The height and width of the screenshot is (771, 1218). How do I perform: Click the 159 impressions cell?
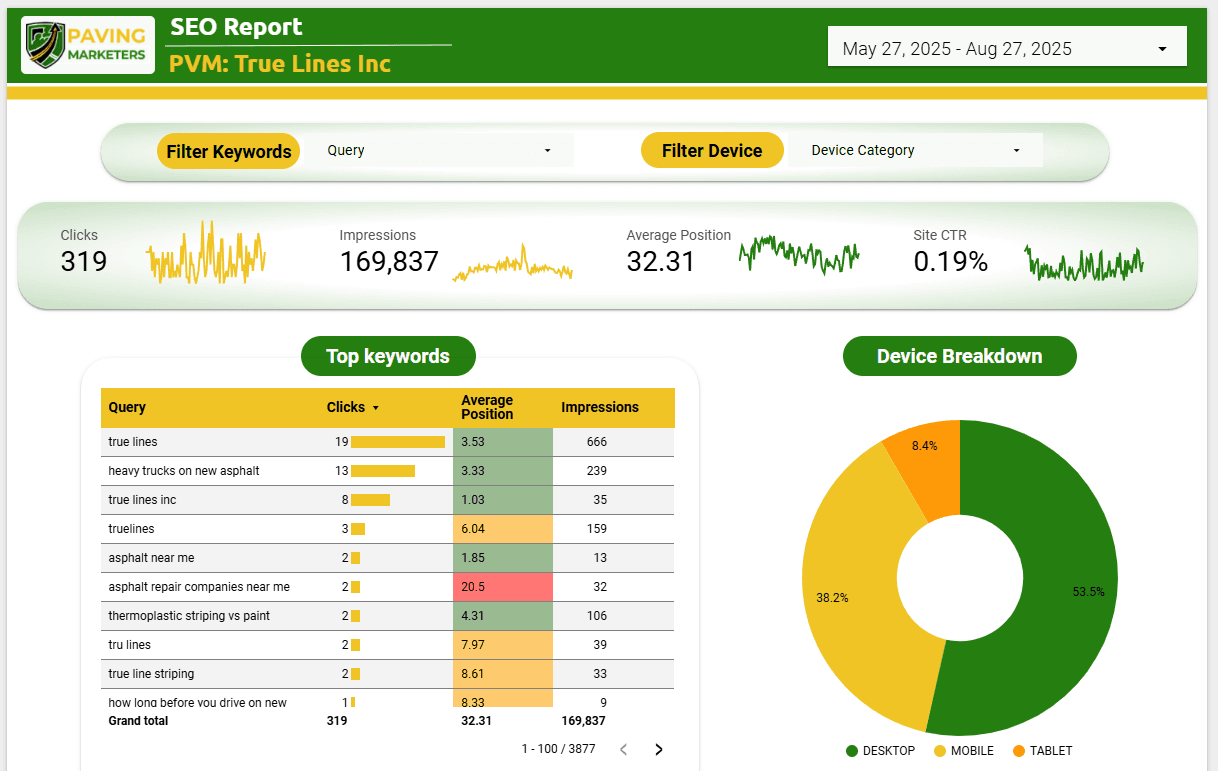pos(597,529)
